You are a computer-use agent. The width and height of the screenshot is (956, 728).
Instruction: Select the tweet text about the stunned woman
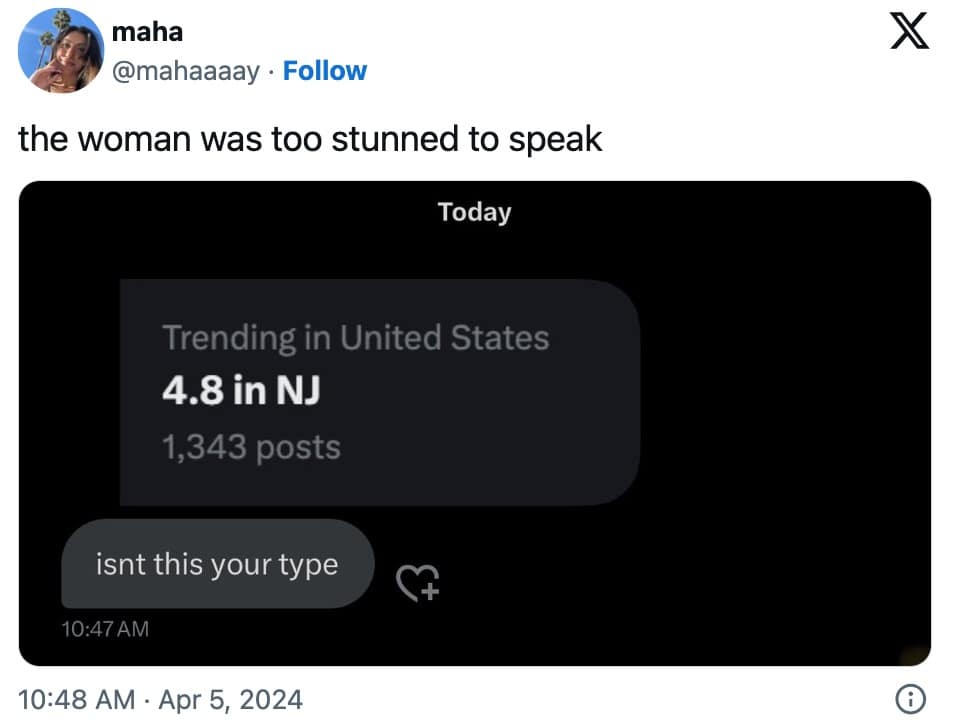309,139
